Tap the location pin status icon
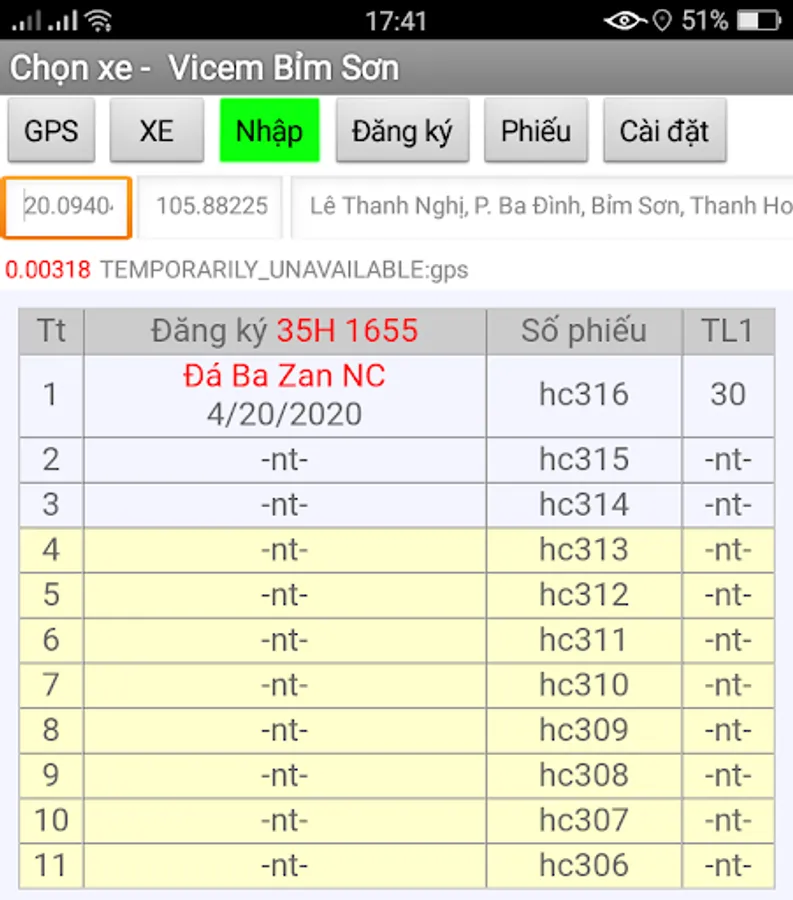This screenshot has width=793, height=900. click(x=662, y=21)
